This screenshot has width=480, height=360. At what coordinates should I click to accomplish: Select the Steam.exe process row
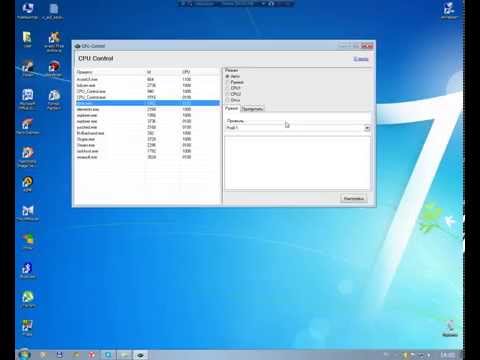point(148,145)
